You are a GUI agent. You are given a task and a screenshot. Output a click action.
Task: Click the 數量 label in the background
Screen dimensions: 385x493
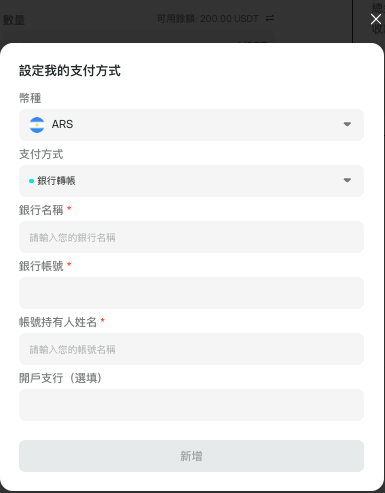[14, 20]
